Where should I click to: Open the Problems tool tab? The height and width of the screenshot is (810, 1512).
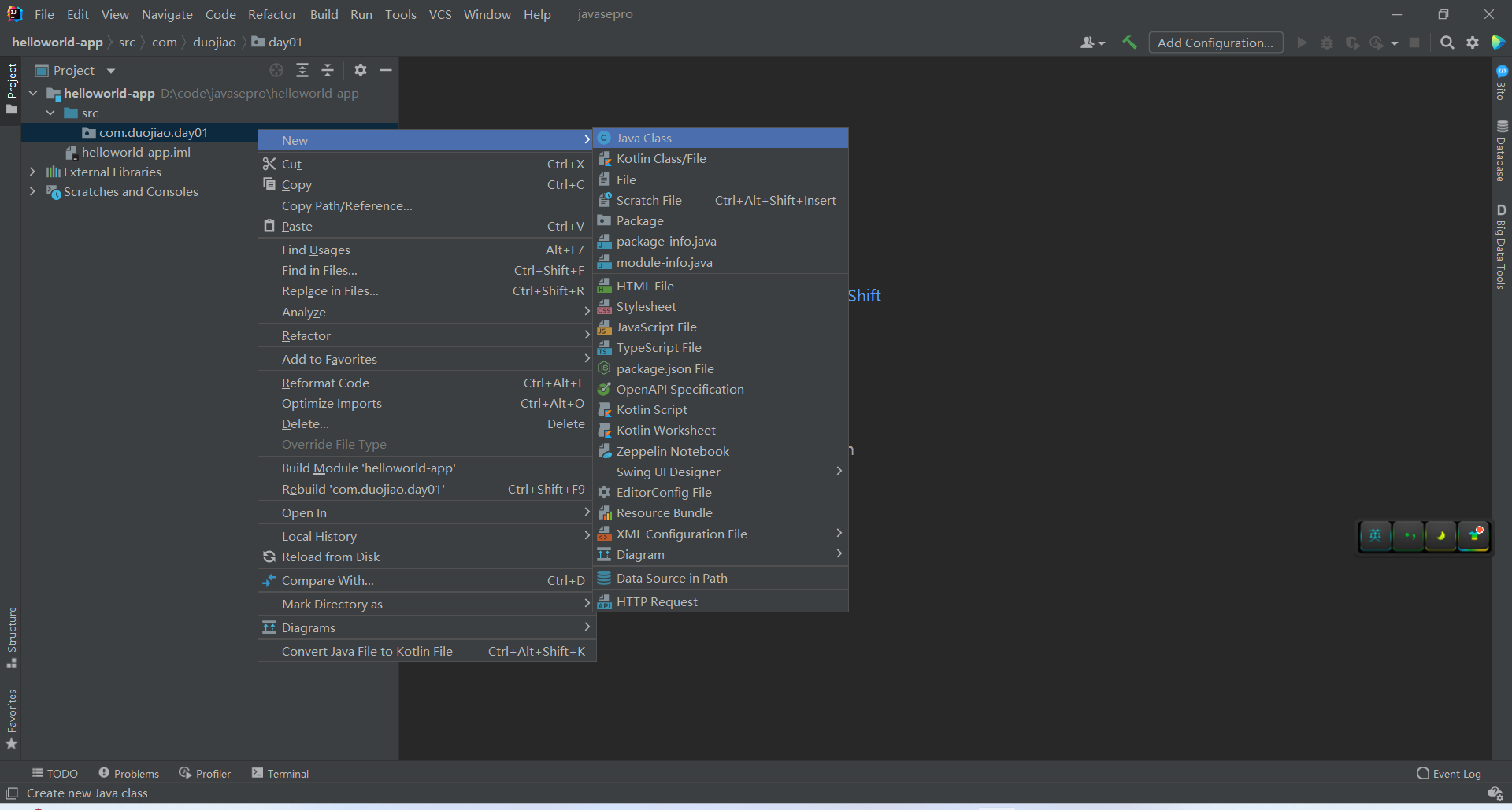[x=128, y=774]
